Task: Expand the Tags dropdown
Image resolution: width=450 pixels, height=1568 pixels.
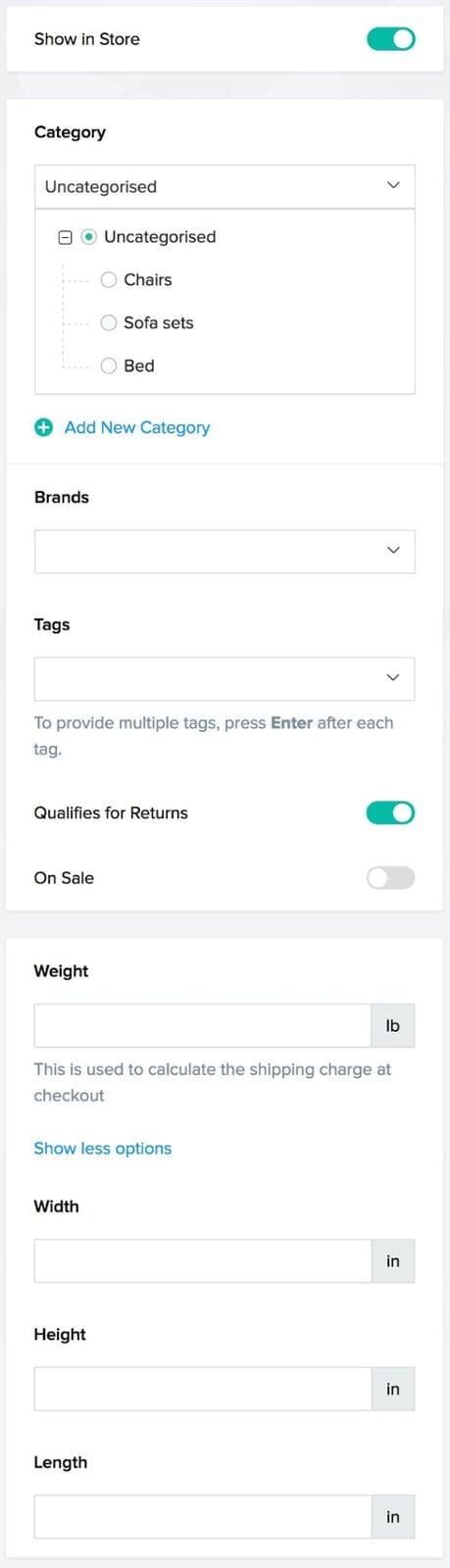Action: tap(225, 678)
